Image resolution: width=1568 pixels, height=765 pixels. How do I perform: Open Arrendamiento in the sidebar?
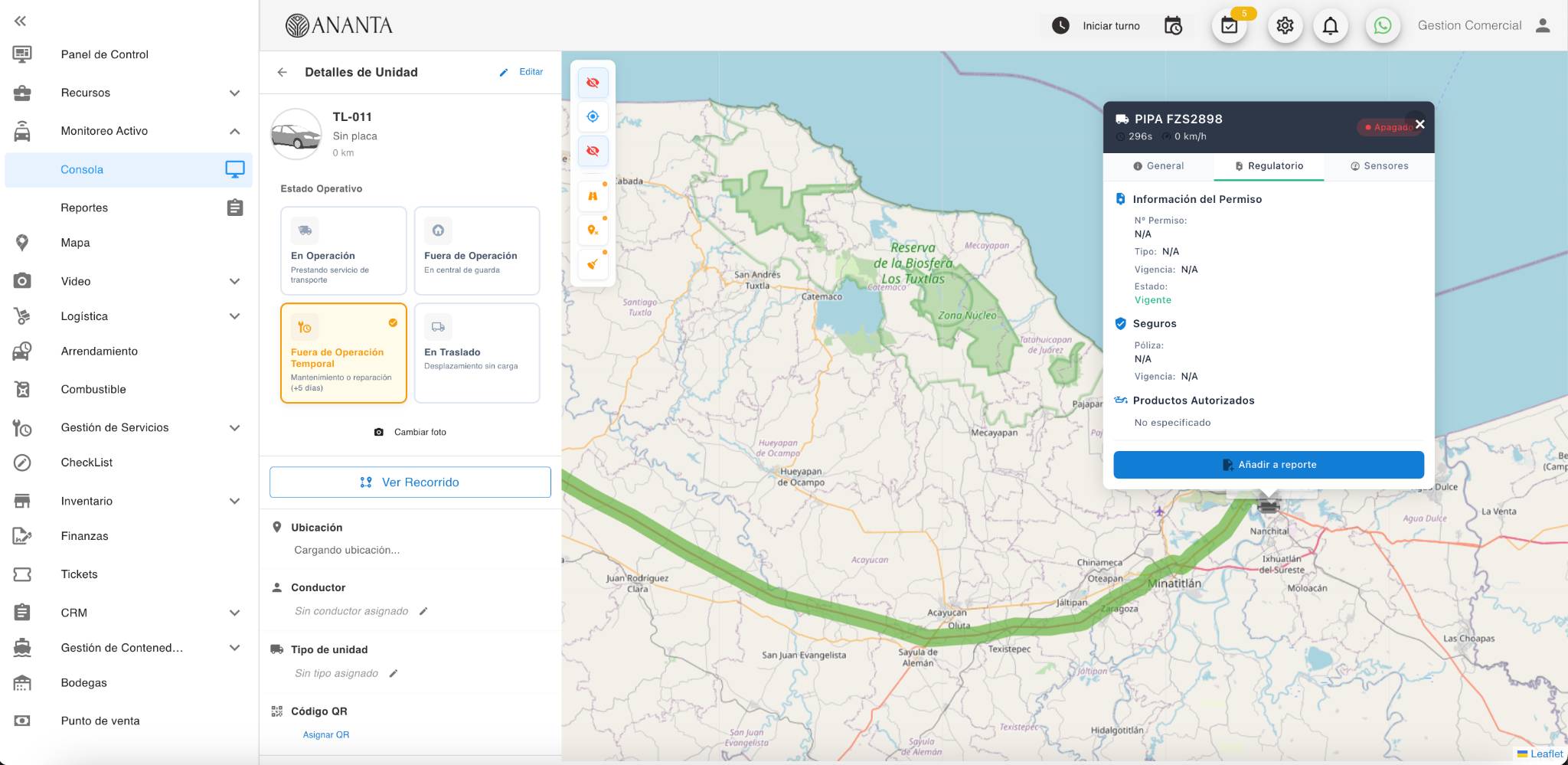pos(100,351)
